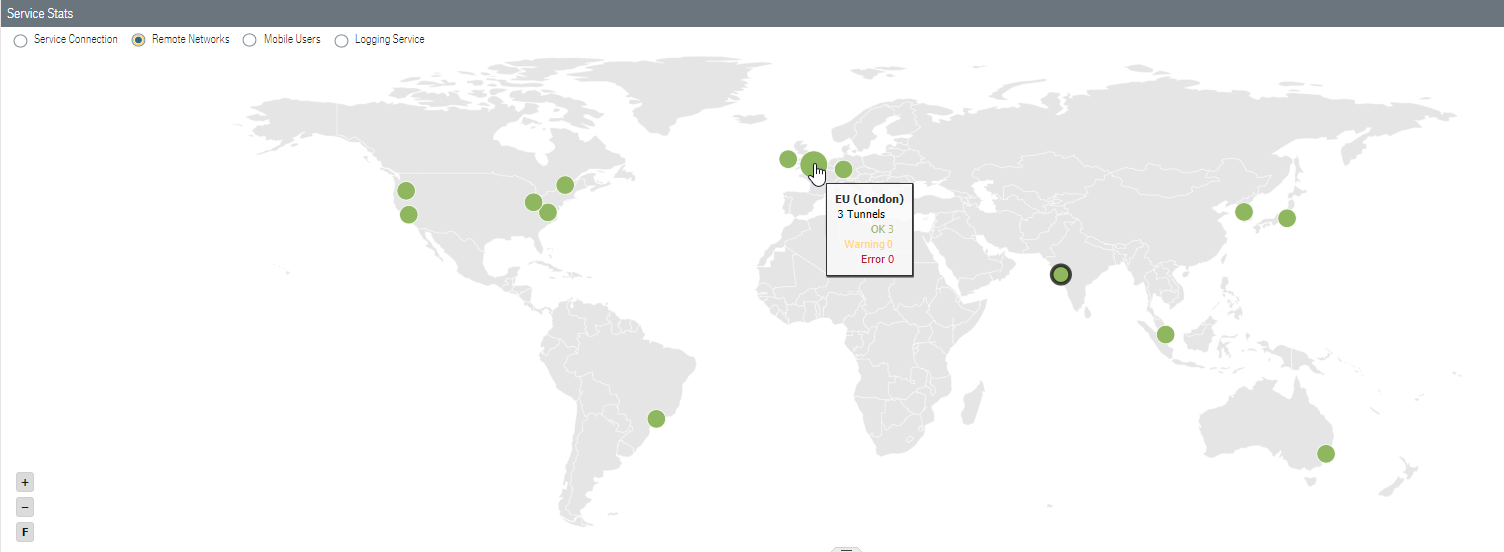Click the US Ohio-area marker west of Virginia
1504x552 pixels.
533,202
